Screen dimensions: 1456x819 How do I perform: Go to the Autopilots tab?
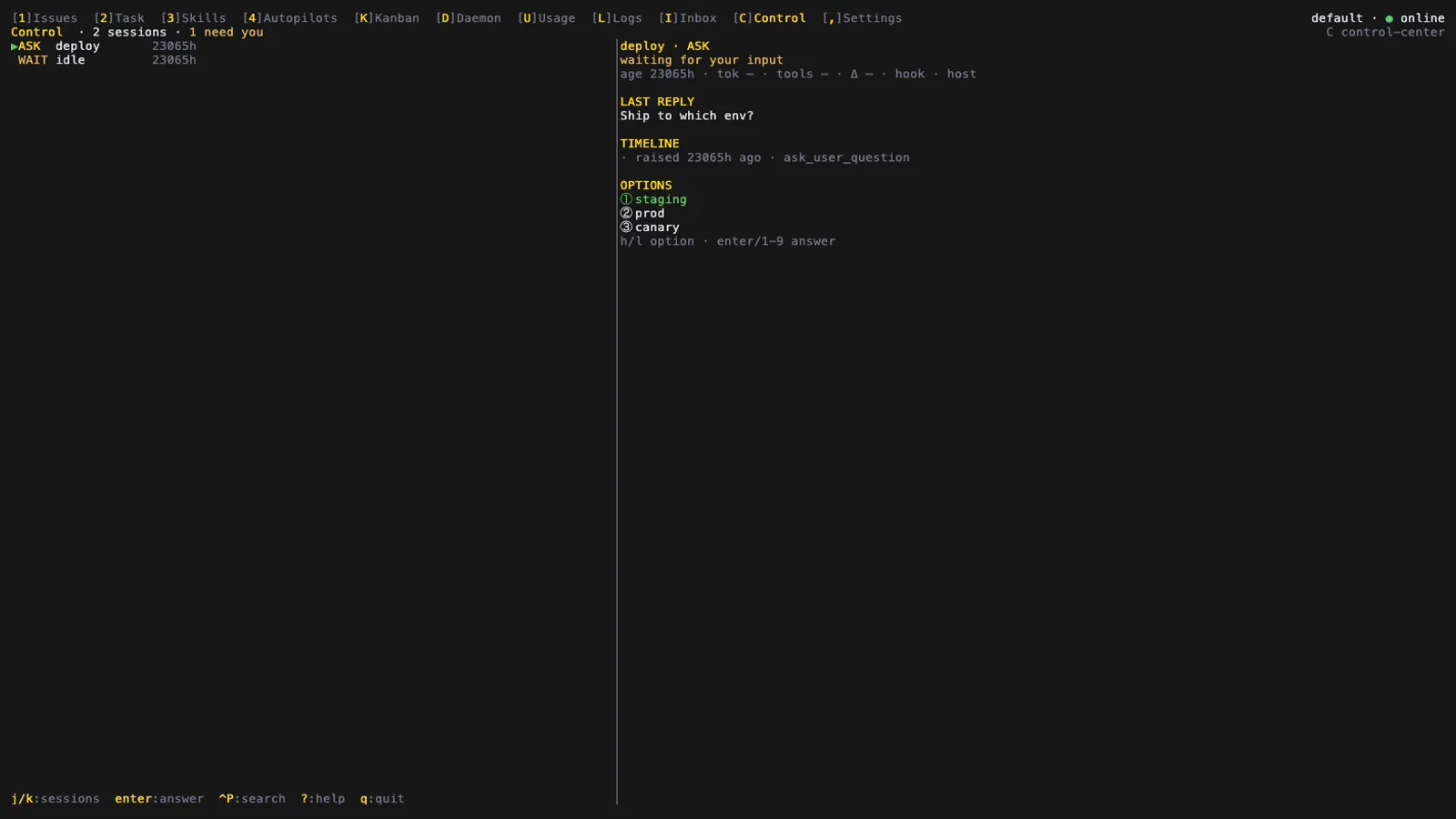click(289, 18)
